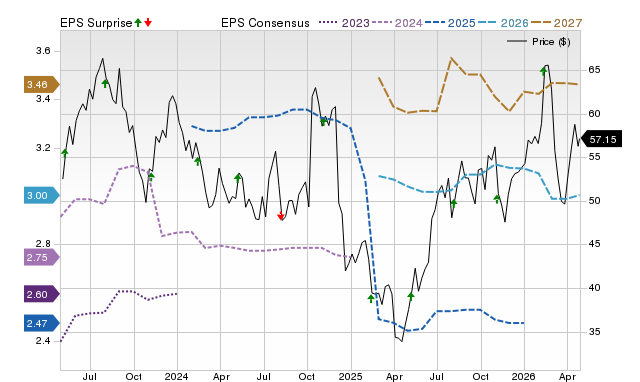This screenshot has width=640, height=382.
Task: Click the EPS Surprise legend text
Action: point(96,23)
